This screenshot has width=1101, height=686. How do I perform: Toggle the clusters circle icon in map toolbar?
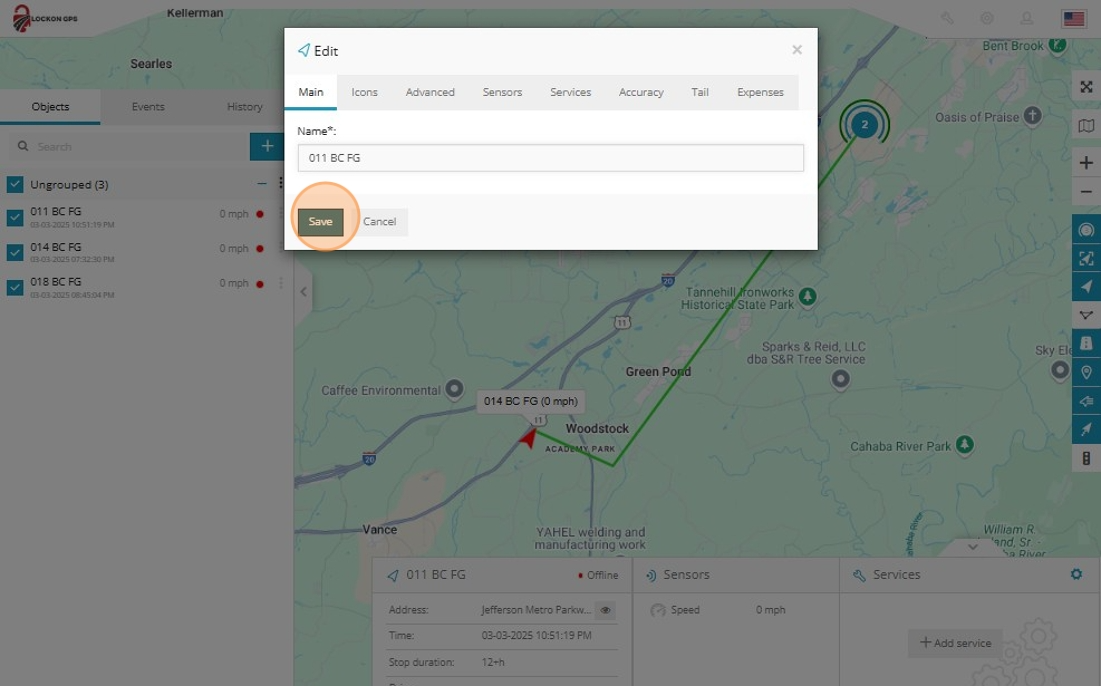click(x=1086, y=230)
